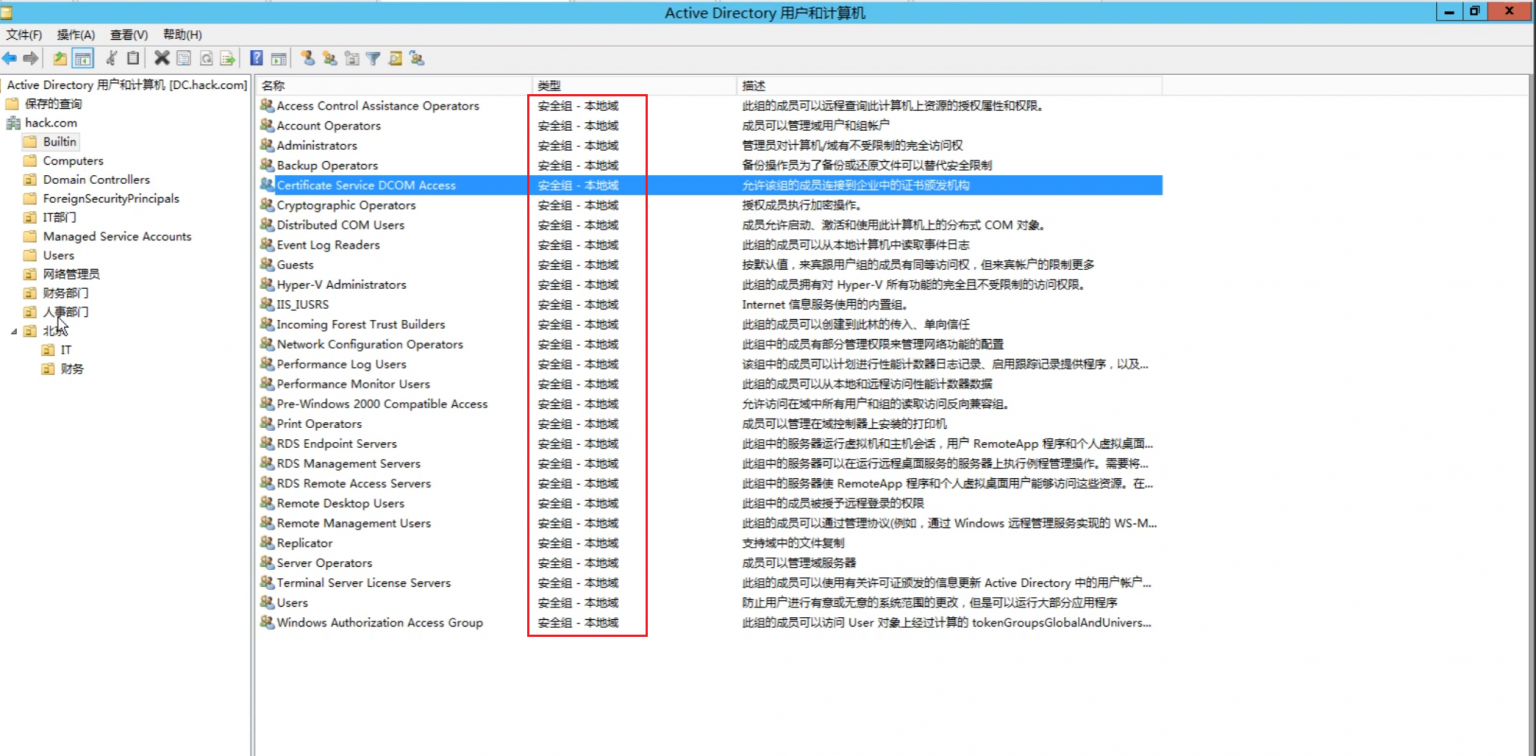
Task: Select ForeignSecurityPrincipals in the tree
Action: point(111,198)
